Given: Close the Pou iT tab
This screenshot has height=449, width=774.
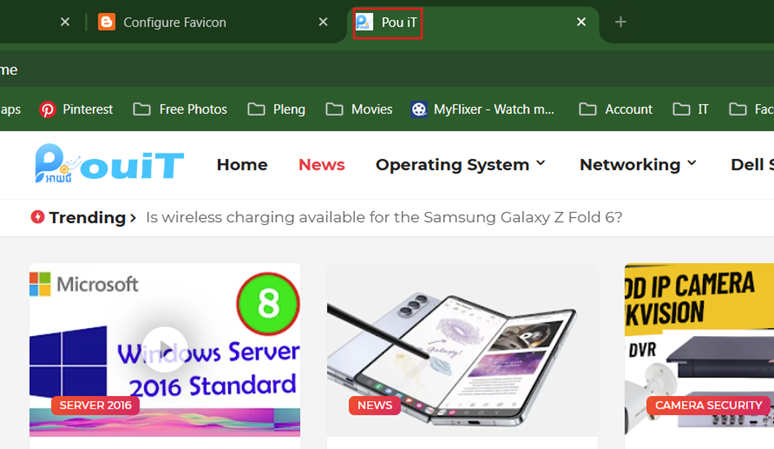Looking at the screenshot, I should [581, 22].
